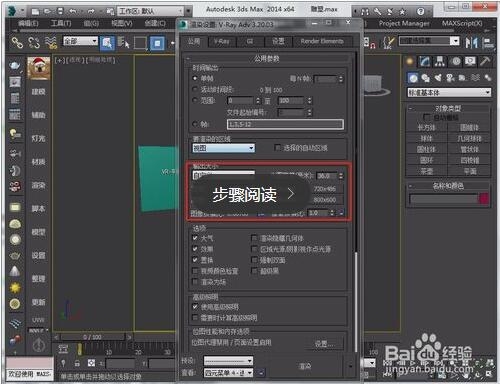The width and height of the screenshot is (500, 384).
Task: Select the Cameras category icon in Create panel
Action: (450, 78)
